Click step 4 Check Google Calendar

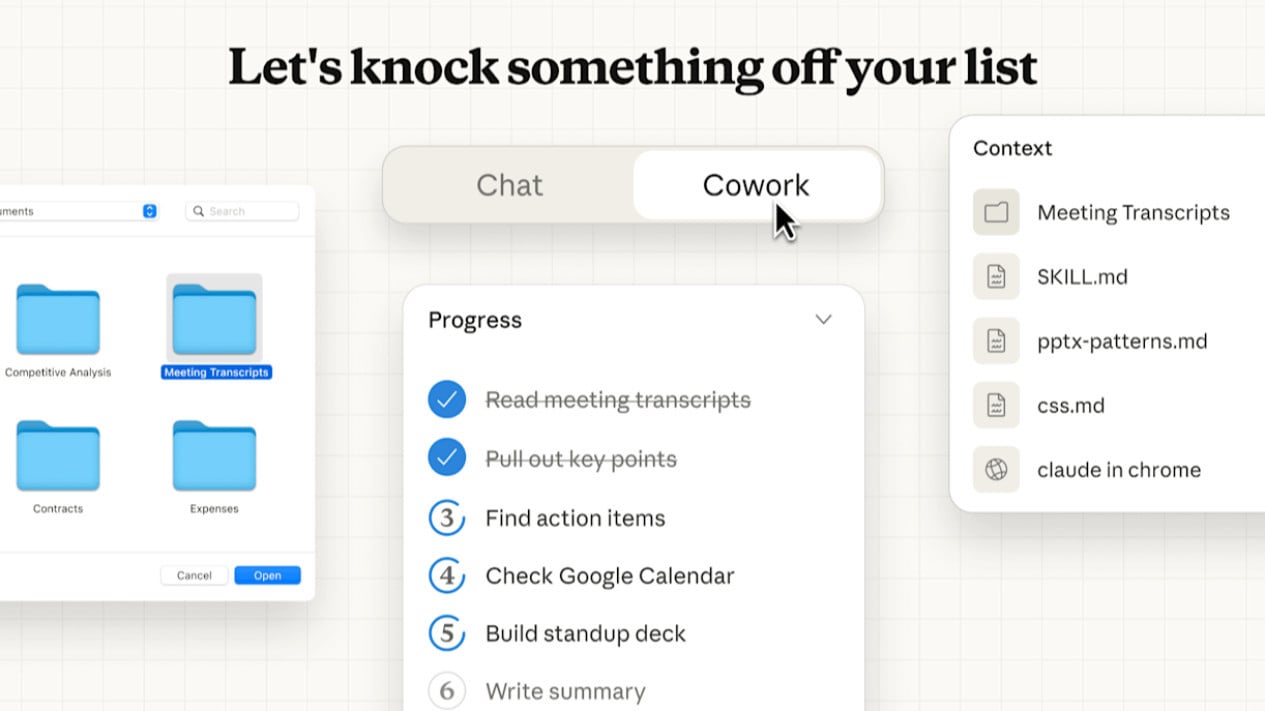click(609, 576)
